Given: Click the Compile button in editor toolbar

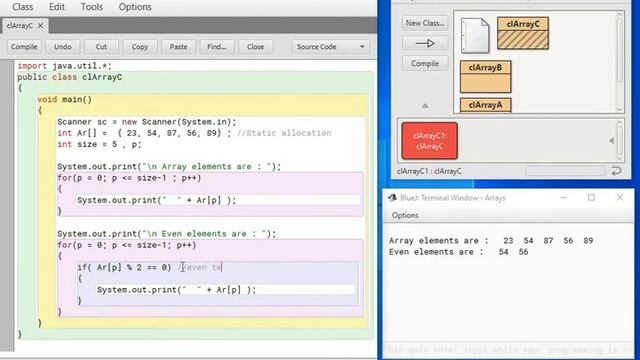Looking at the screenshot, I should click(24, 47).
